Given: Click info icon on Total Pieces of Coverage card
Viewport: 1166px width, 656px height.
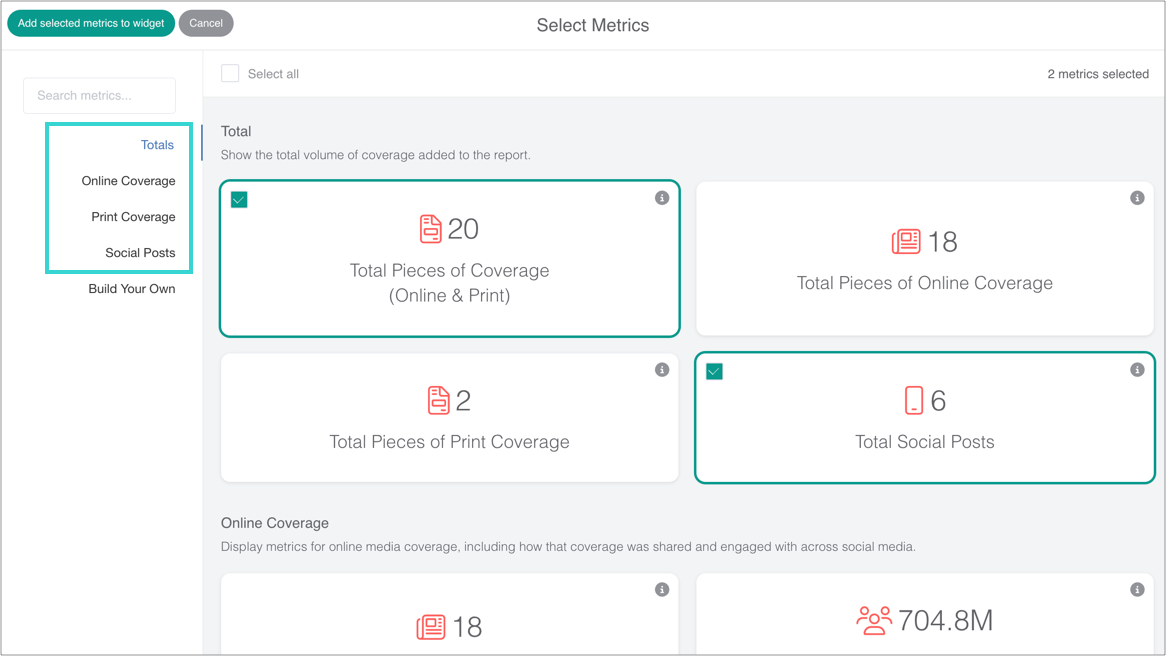Looking at the screenshot, I should pos(662,198).
